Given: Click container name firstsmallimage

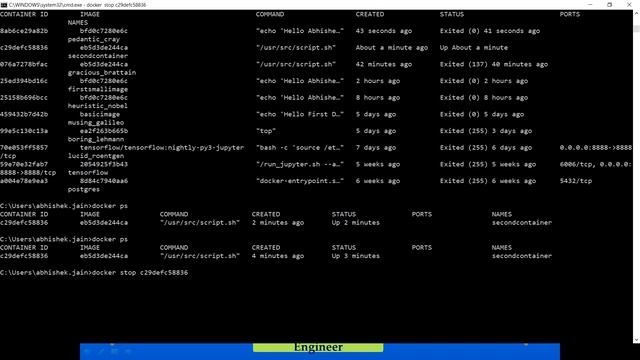Looking at the screenshot, I should pyautogui.click(x=98, y=89).
